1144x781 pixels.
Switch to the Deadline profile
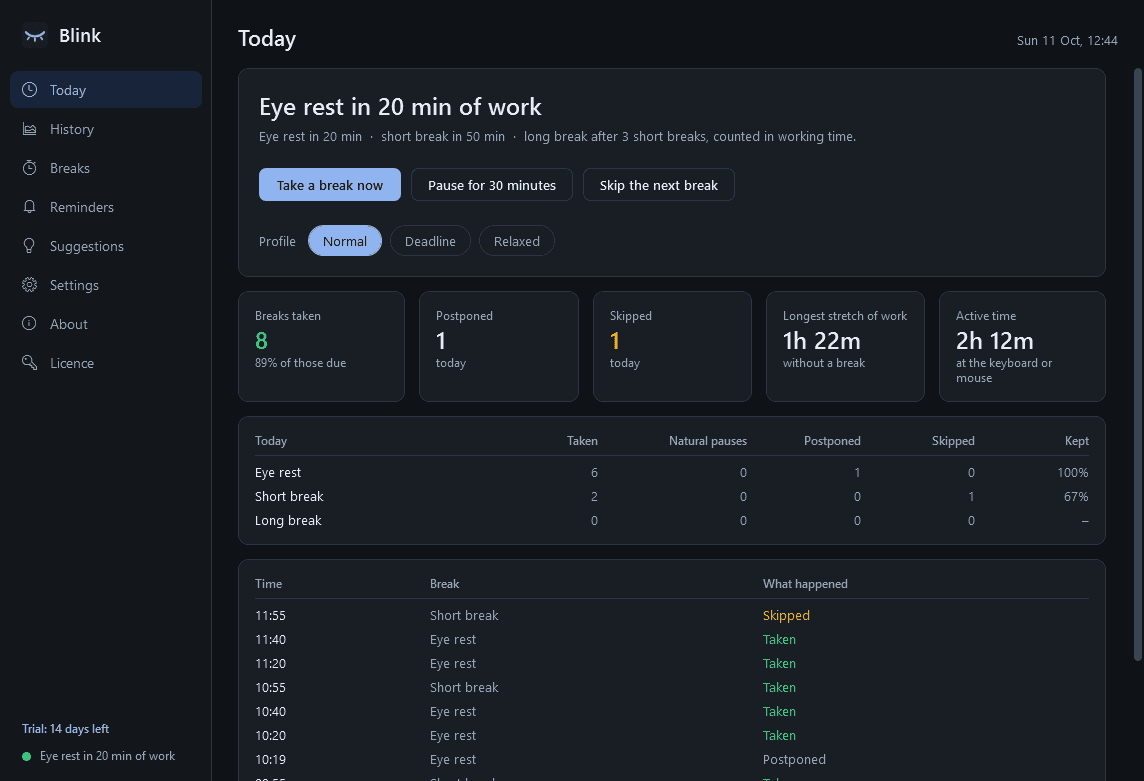430,241
